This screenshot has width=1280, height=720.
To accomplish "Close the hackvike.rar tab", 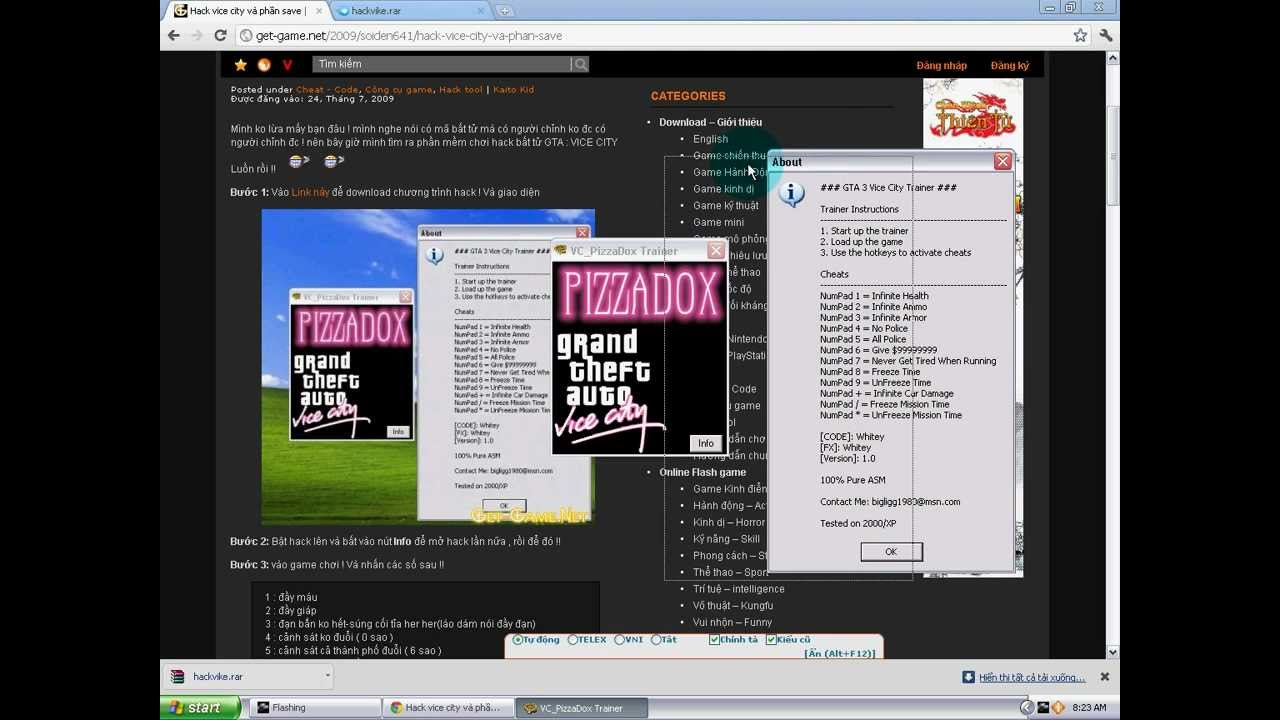I will [x=480, y=11].
